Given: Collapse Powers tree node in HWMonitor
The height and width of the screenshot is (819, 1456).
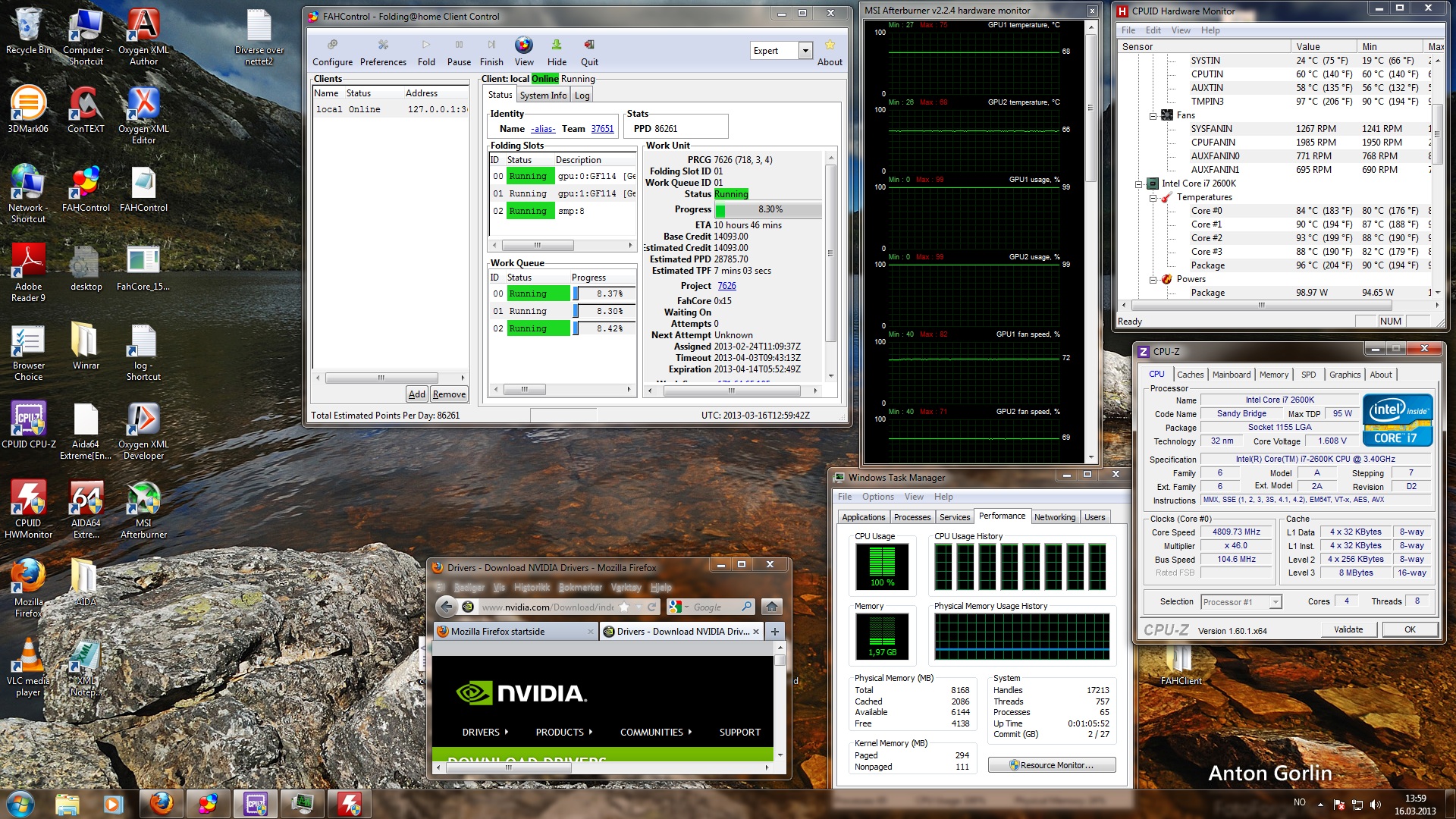Looking at the screenshot, I should (x=1153, y=279).
